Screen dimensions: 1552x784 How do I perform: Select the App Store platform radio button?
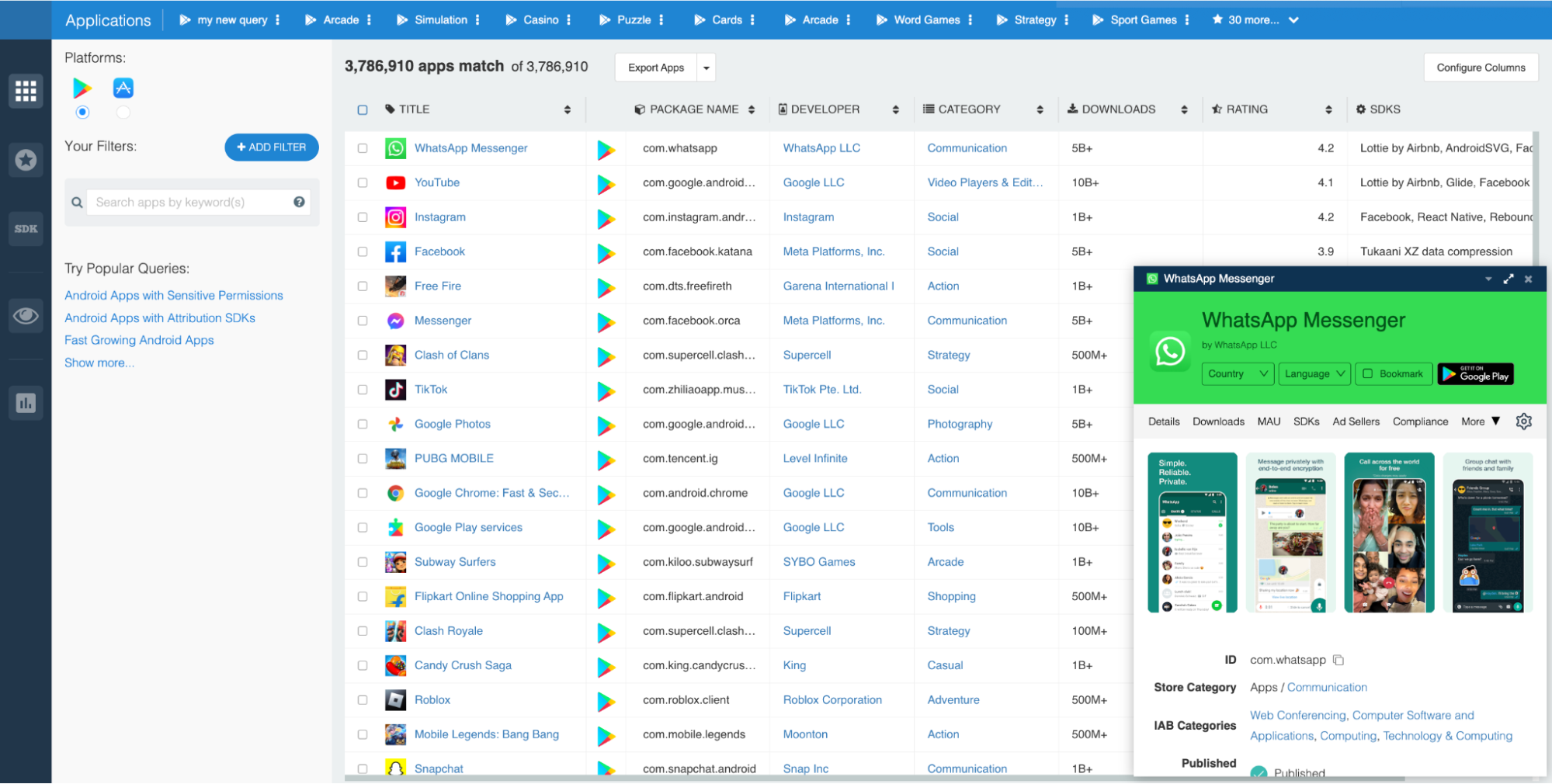(x=123, y=113)
